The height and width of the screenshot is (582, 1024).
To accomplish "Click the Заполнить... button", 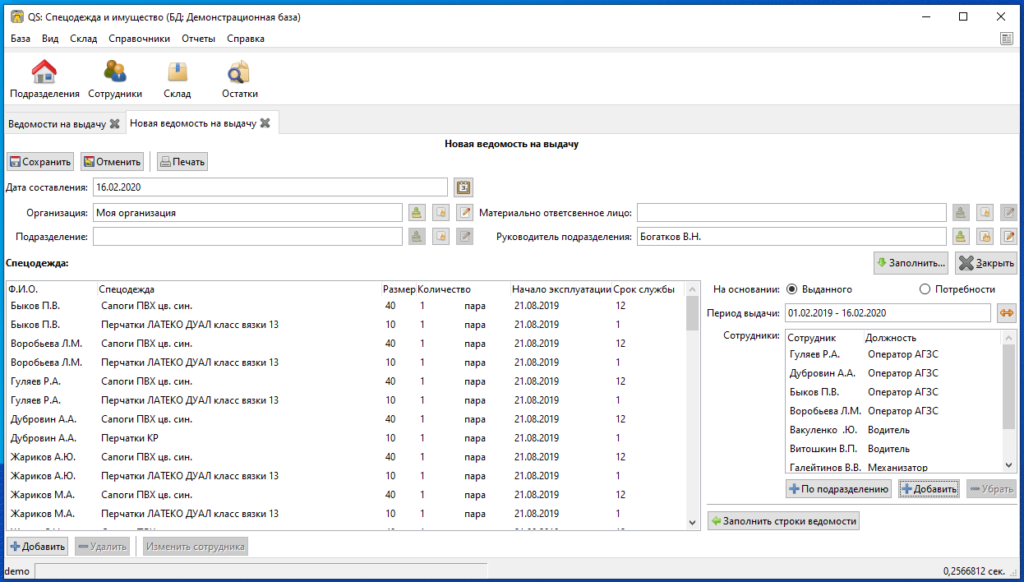I will pos(911,263).
